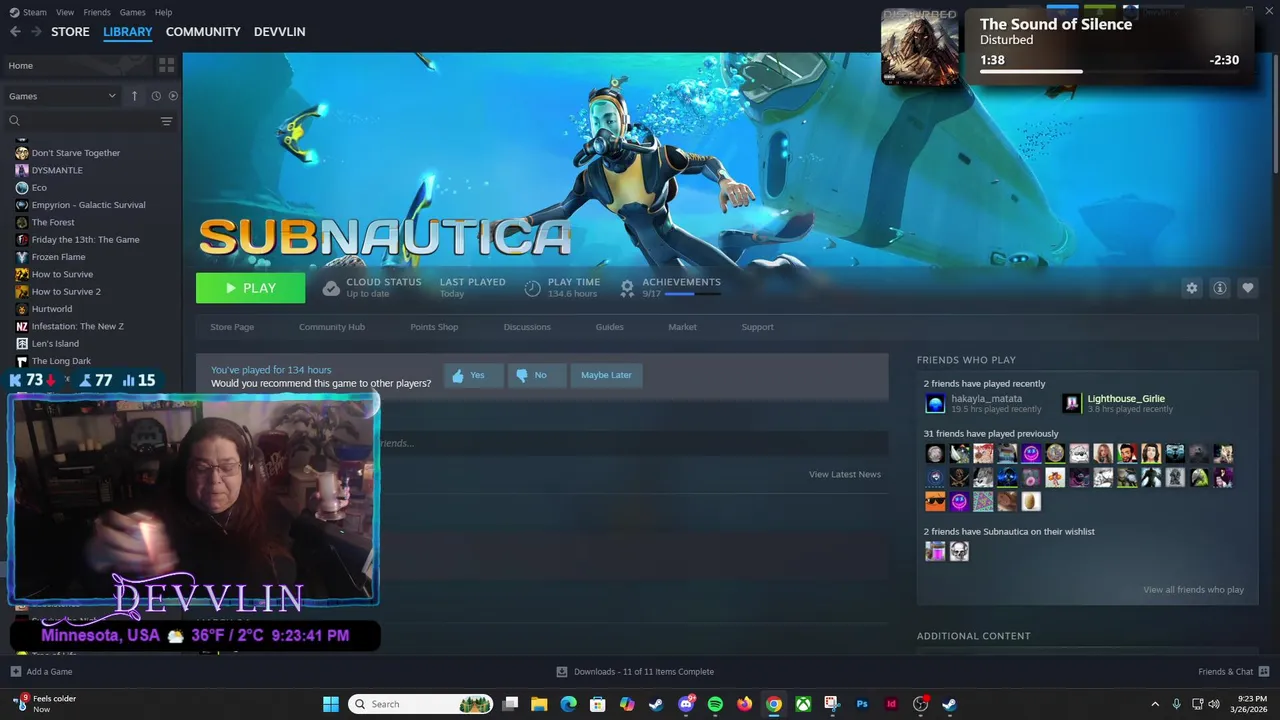
Task: Select DYSMANTLE in games list
Action: [57, 170]
